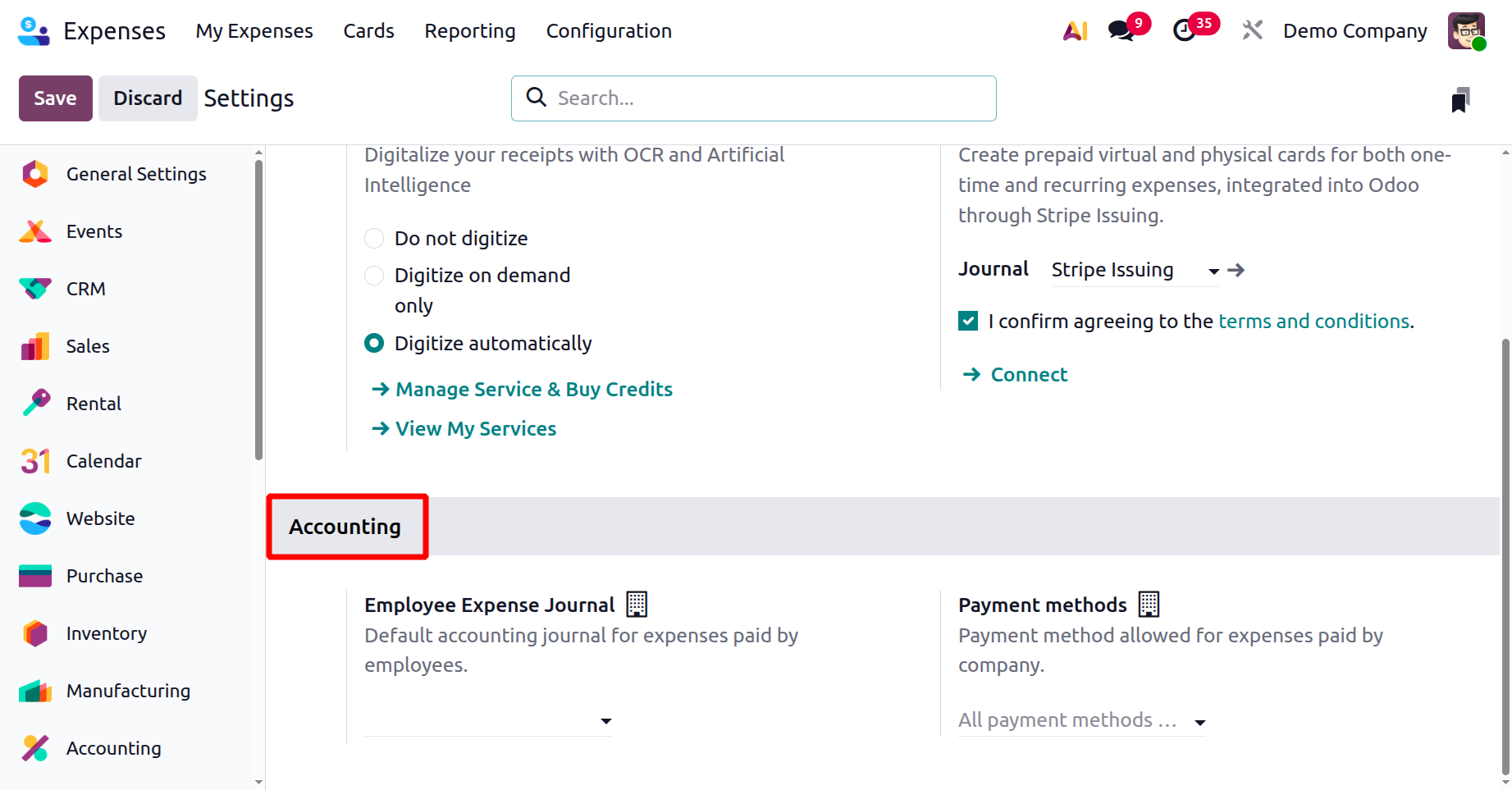1512x790 pixels.
Task: Select Digitize on demand only
Action: pyautogui.click(x=374, y=276)
